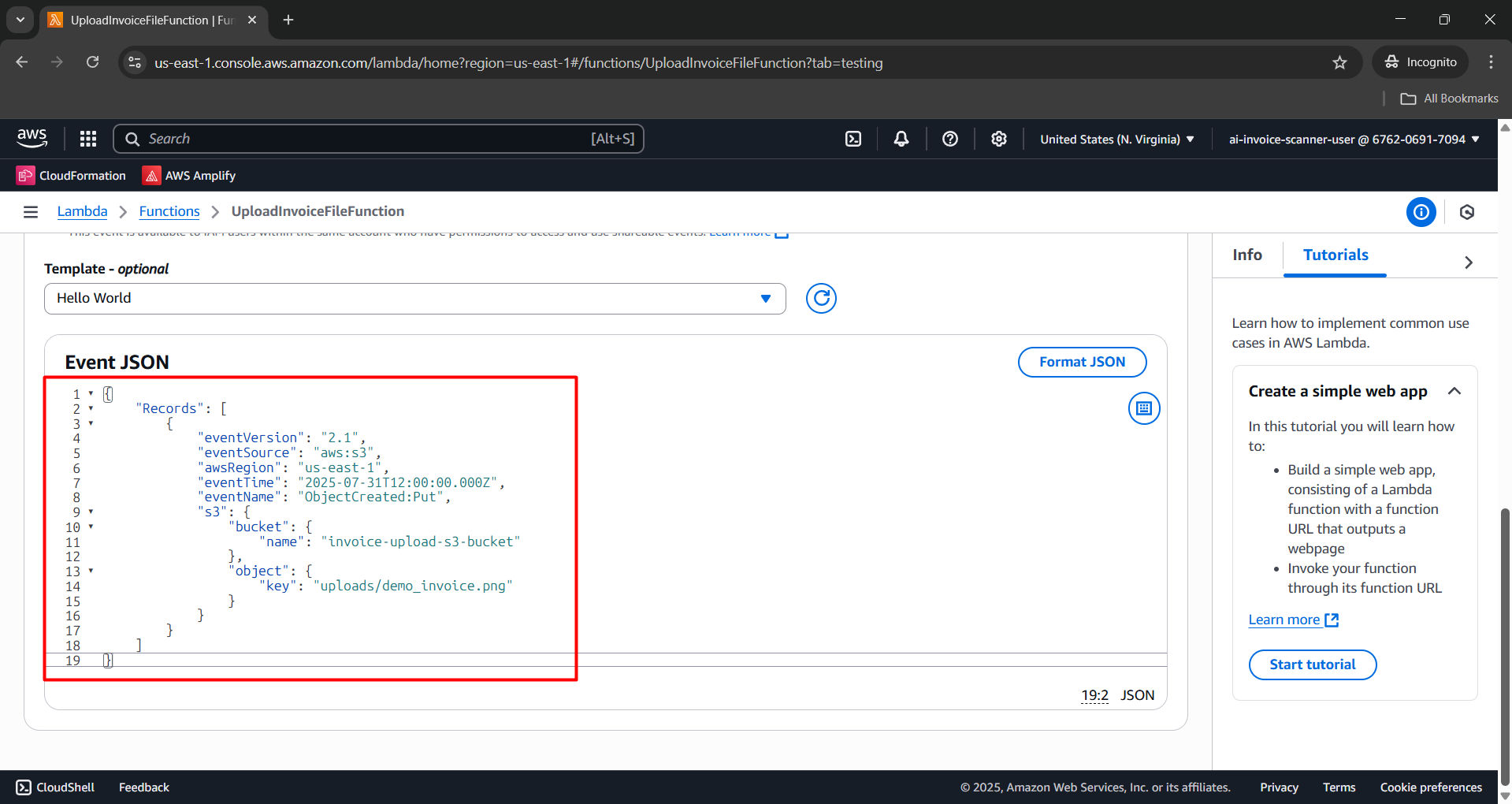
Task: Open the settings gear in the top bar
Action: pos(998,139)
